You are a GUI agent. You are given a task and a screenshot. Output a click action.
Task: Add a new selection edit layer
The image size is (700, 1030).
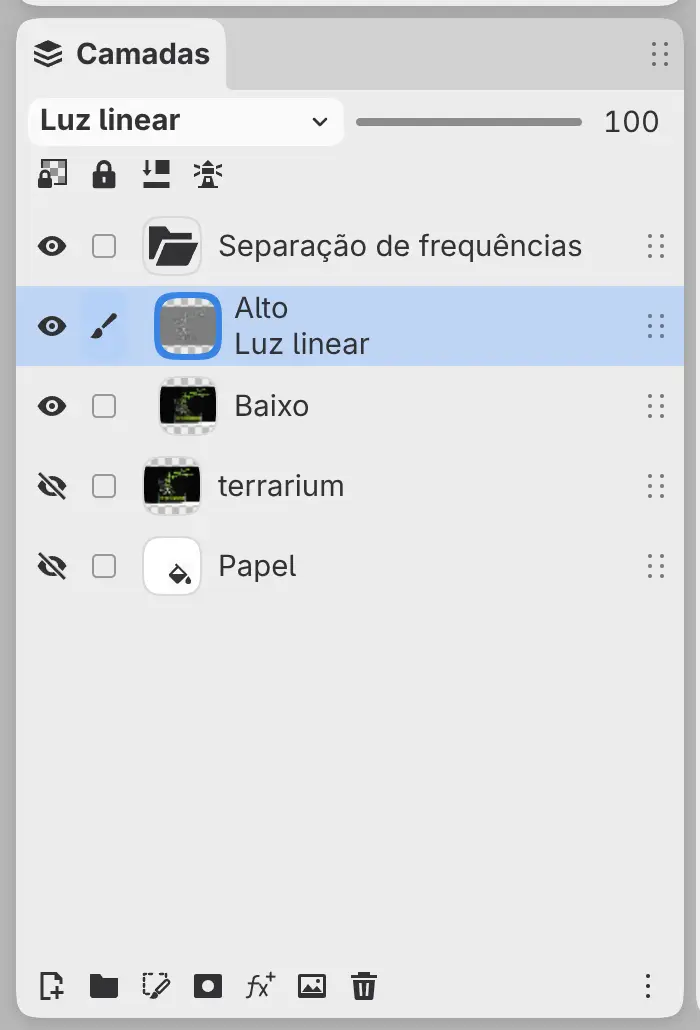(156, 985)
